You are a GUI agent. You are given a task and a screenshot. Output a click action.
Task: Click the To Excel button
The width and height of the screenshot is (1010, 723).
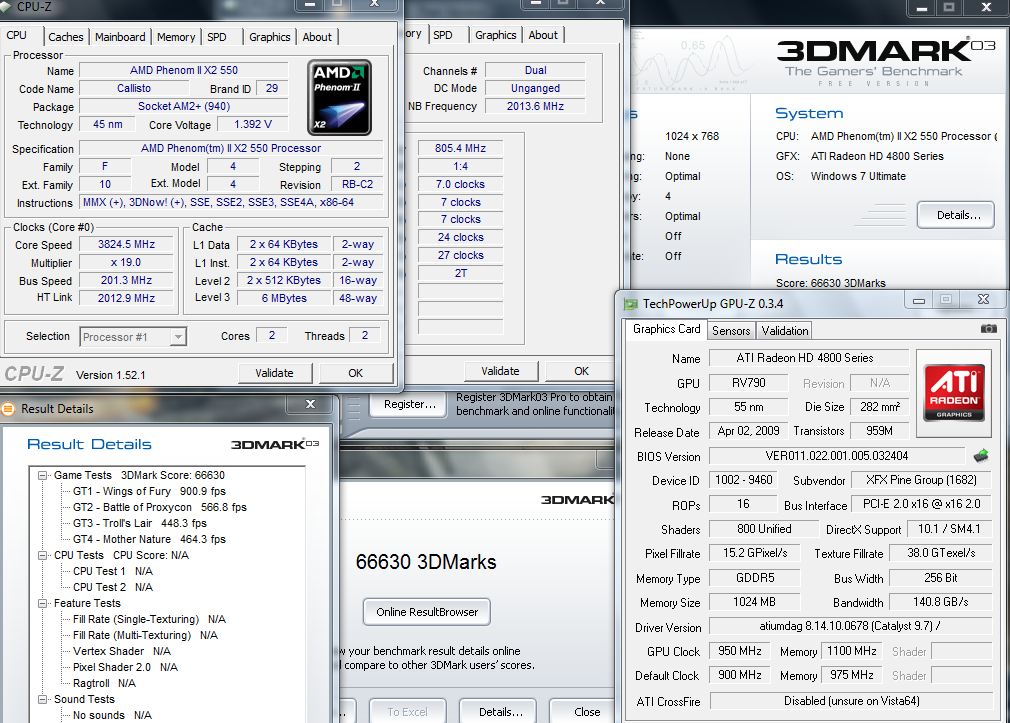(407, 712)
